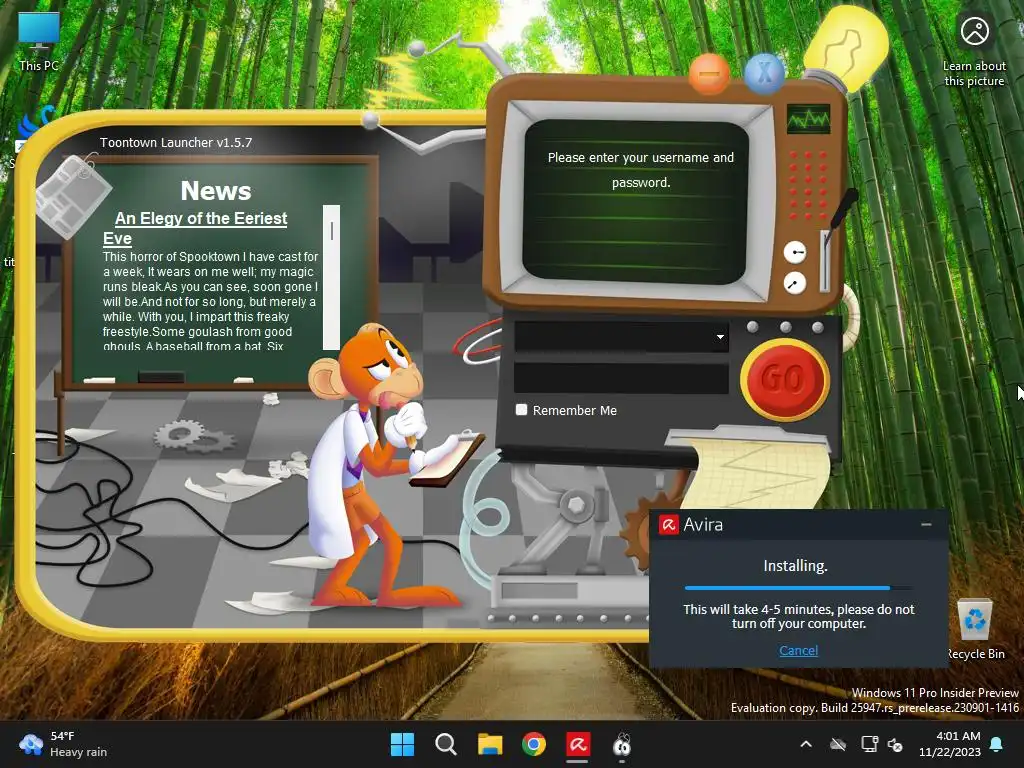This screenshot has width=1024, height=768.
Task: Focus the username input field
Action: point(621,337)
